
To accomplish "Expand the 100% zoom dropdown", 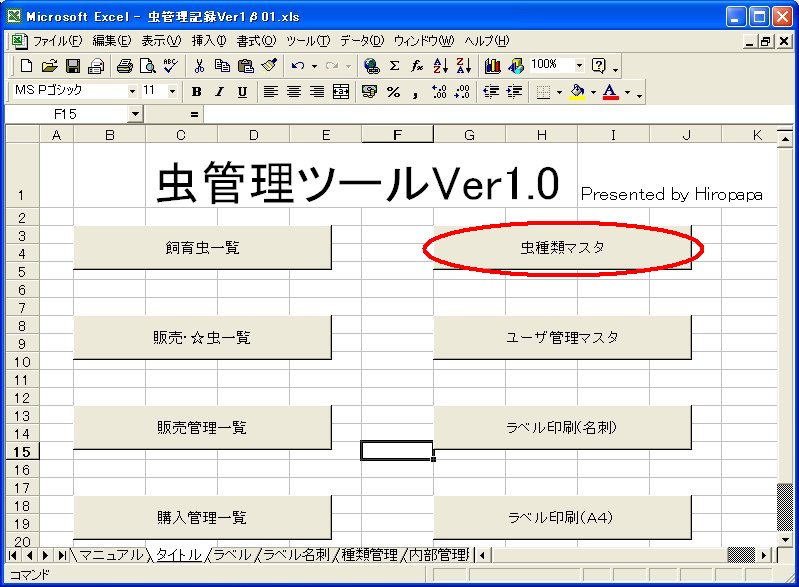I will (578, 66).
